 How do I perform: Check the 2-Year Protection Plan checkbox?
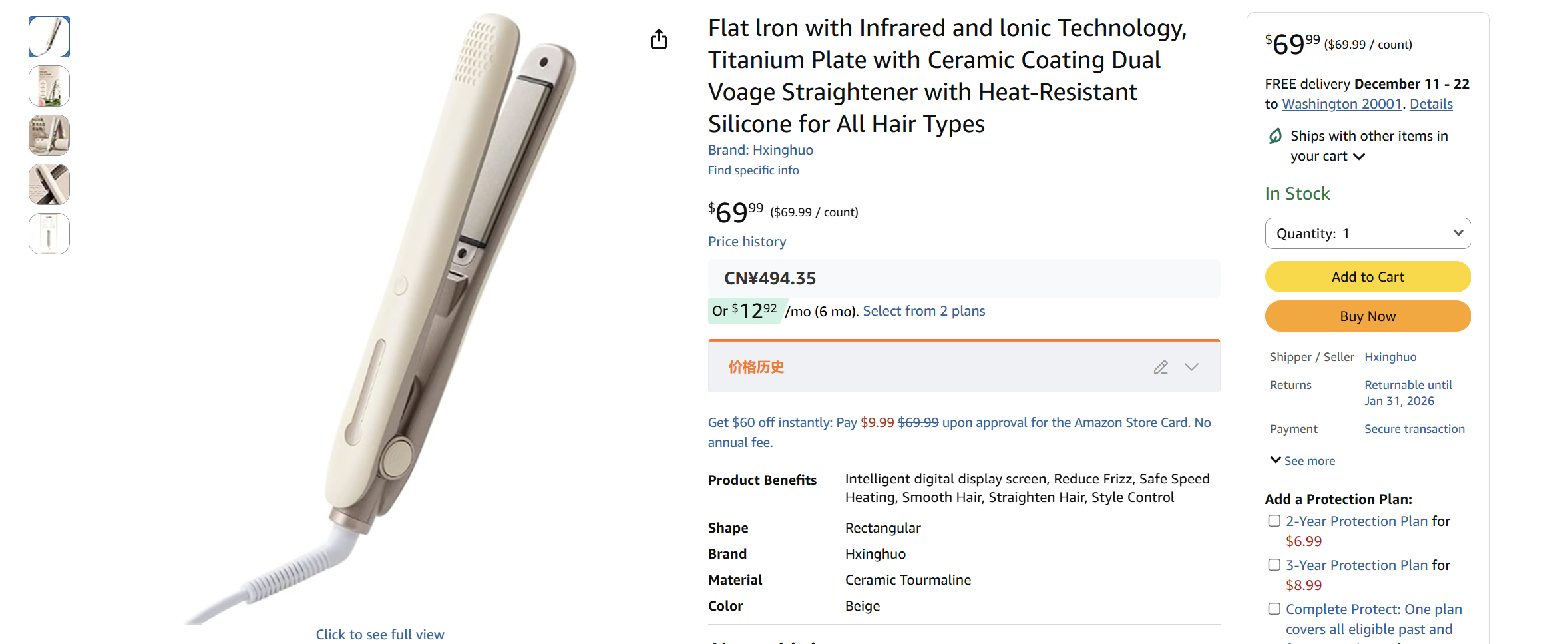(1274, 521)
